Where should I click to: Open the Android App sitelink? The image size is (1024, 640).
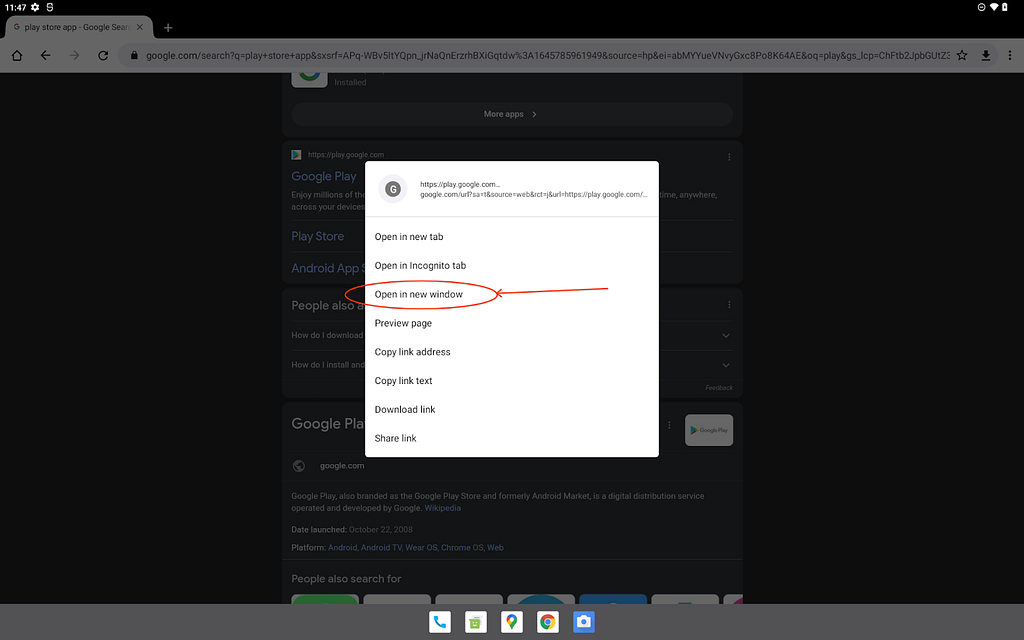[328, 268]
